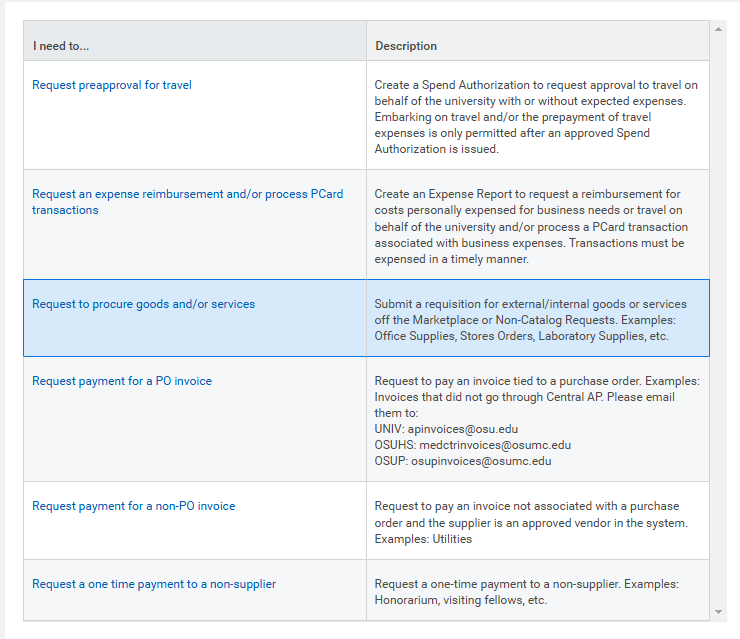Image resolution: width=740 pixels, height=639 pixels.
Task: Click the vertical scrollbar track
Action: coord(718,320)
